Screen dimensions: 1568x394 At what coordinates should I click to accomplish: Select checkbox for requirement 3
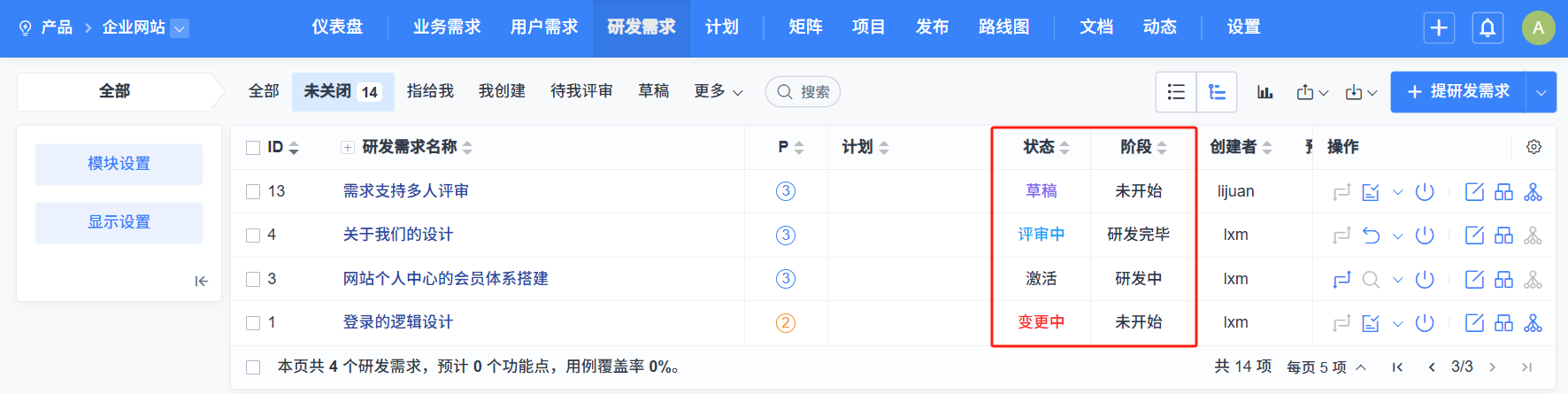click(x=253, y=280)
